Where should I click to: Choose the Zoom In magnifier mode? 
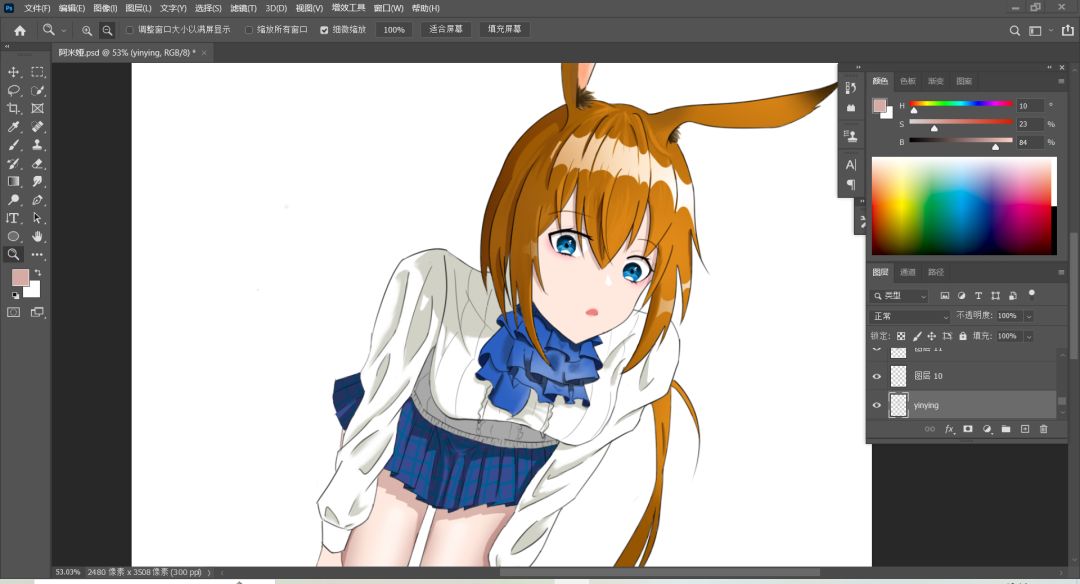point(87,30)
